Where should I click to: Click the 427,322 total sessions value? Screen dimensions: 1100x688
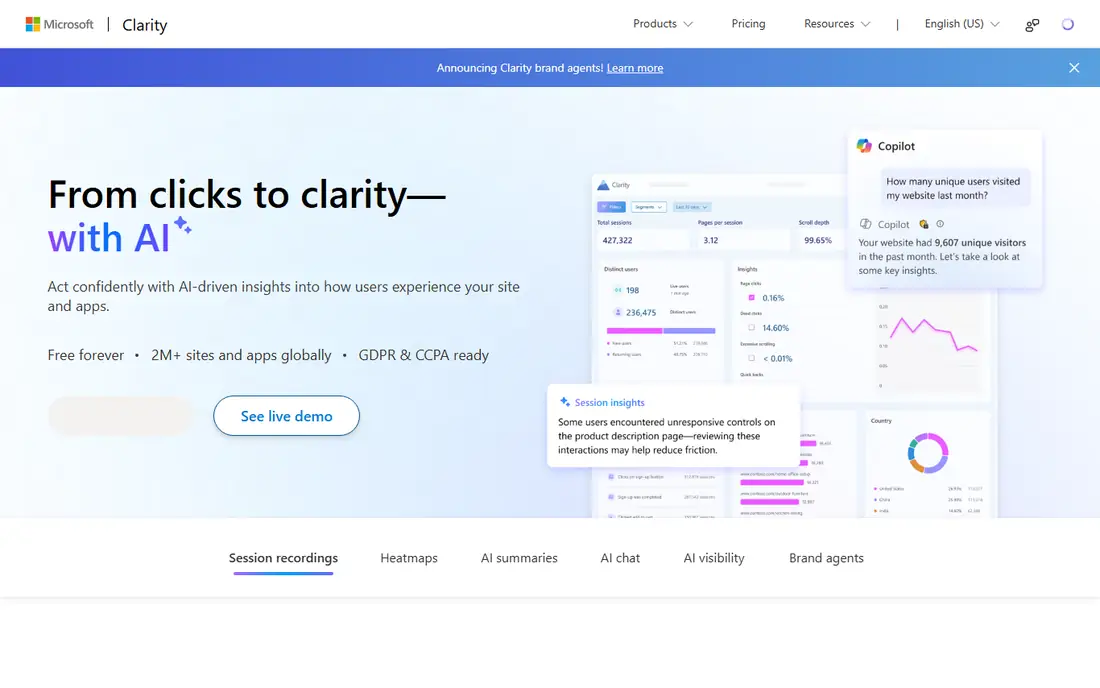pyautogui.click(x=617, y=240)
